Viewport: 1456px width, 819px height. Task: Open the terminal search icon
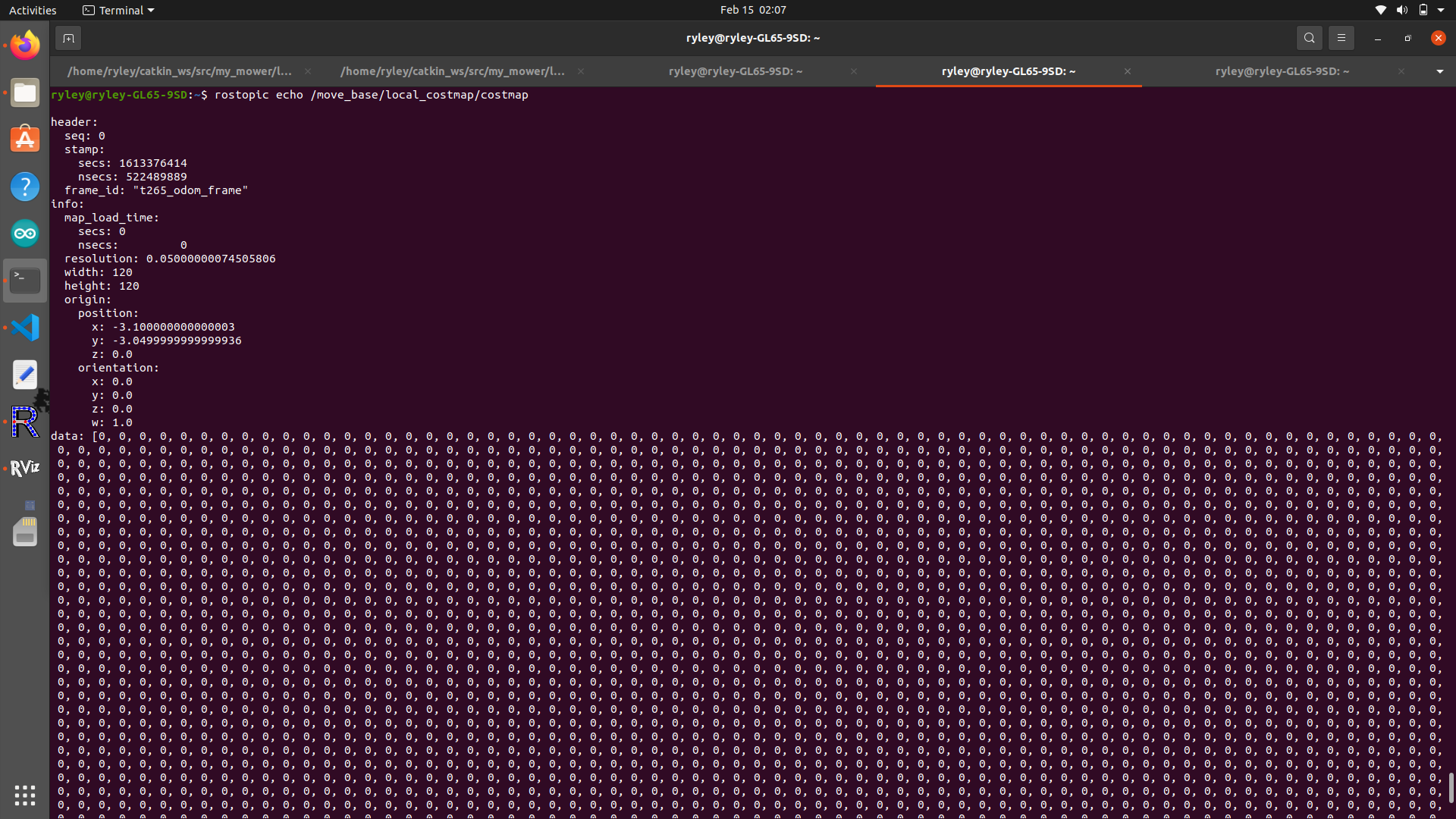(x=1309, y=38)
